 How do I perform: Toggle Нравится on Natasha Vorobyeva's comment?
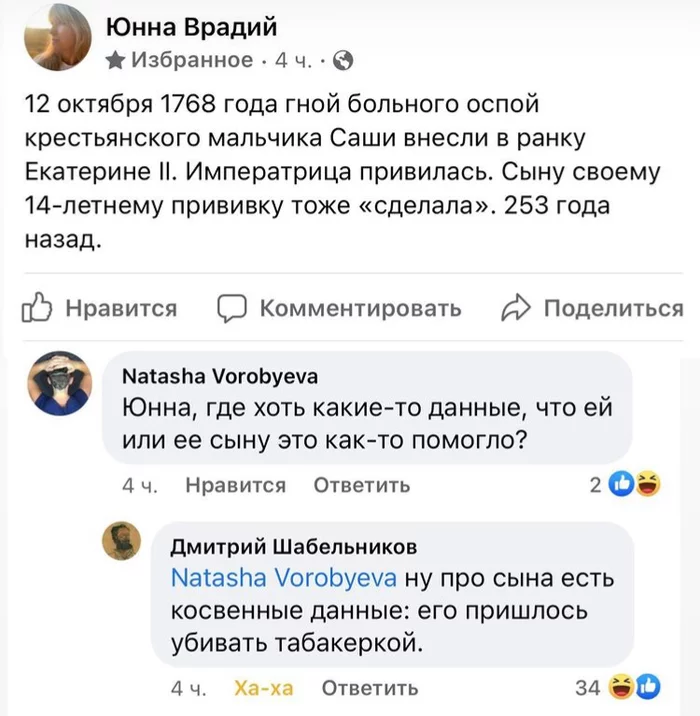[236, 485]
